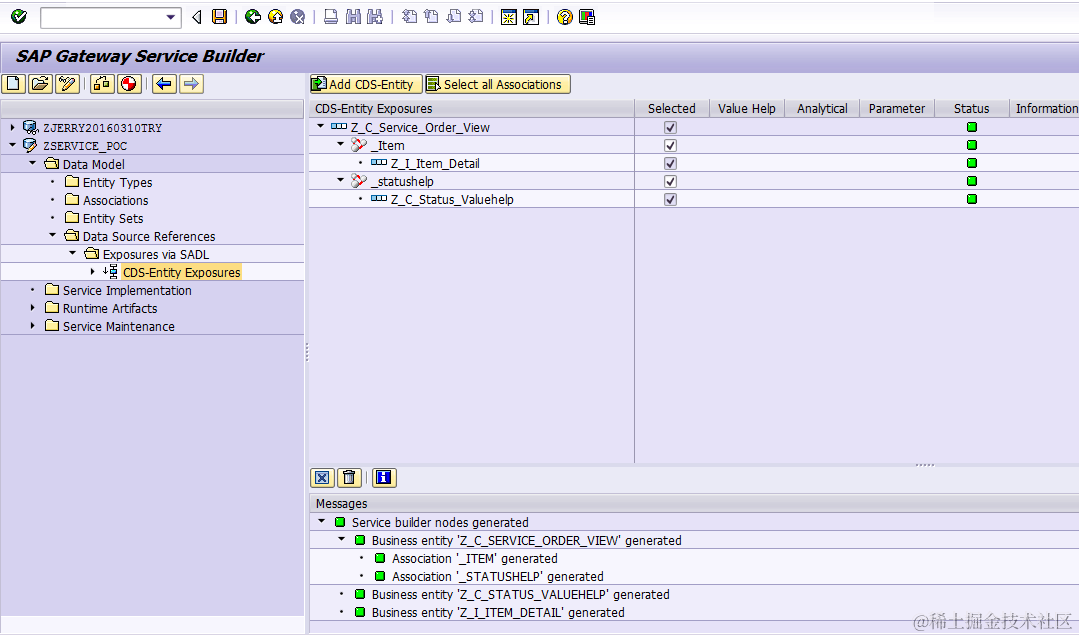Click the Create New Session icon
1079x638 pixels.
509,17
